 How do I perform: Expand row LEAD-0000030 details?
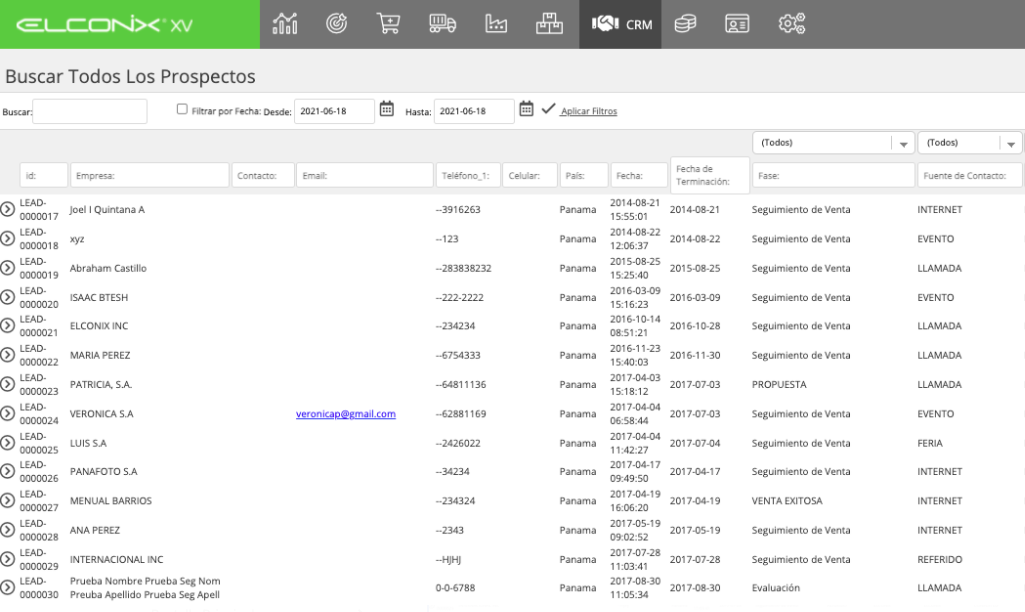pyautogui.click(x=7, y=587)
